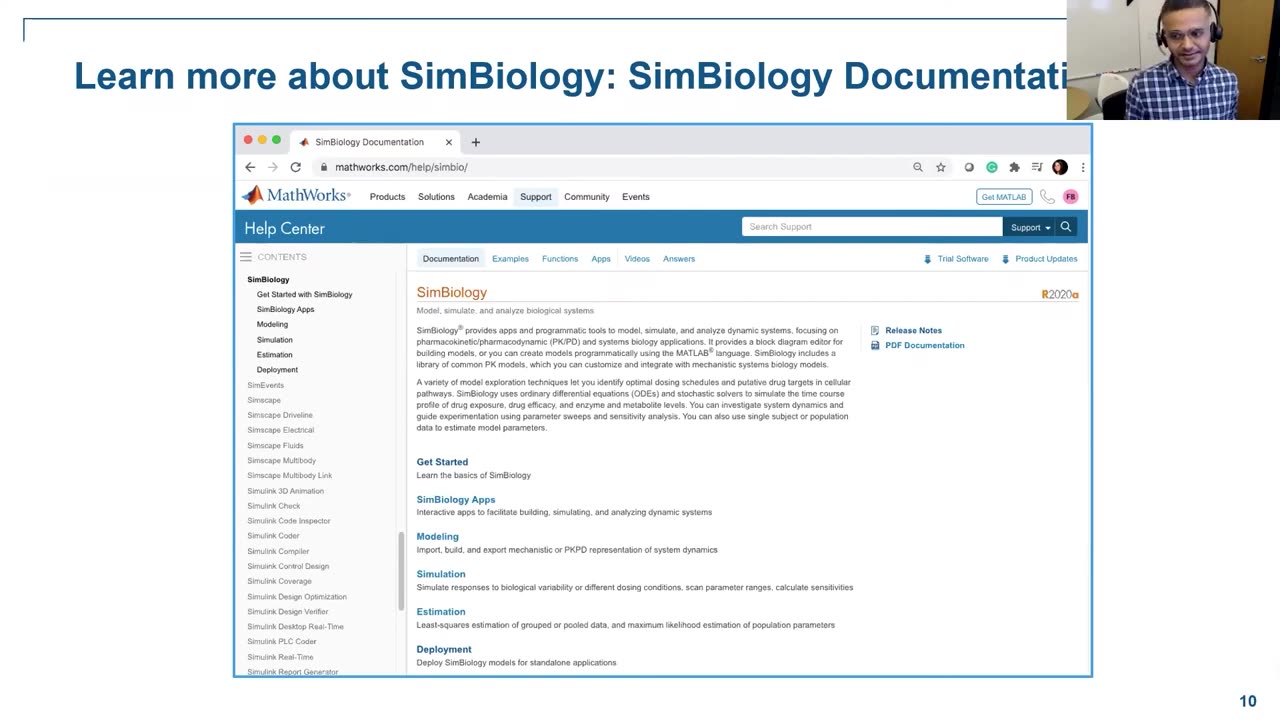Switch to the Examples tab
The width and height of the screenshot is (1280, 720).
point(510,259)
